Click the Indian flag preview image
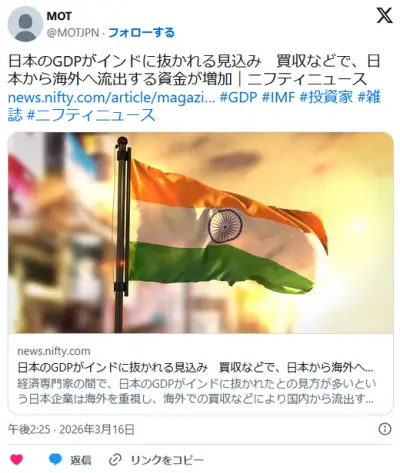The image size is (400, 473). click(200, 233)
